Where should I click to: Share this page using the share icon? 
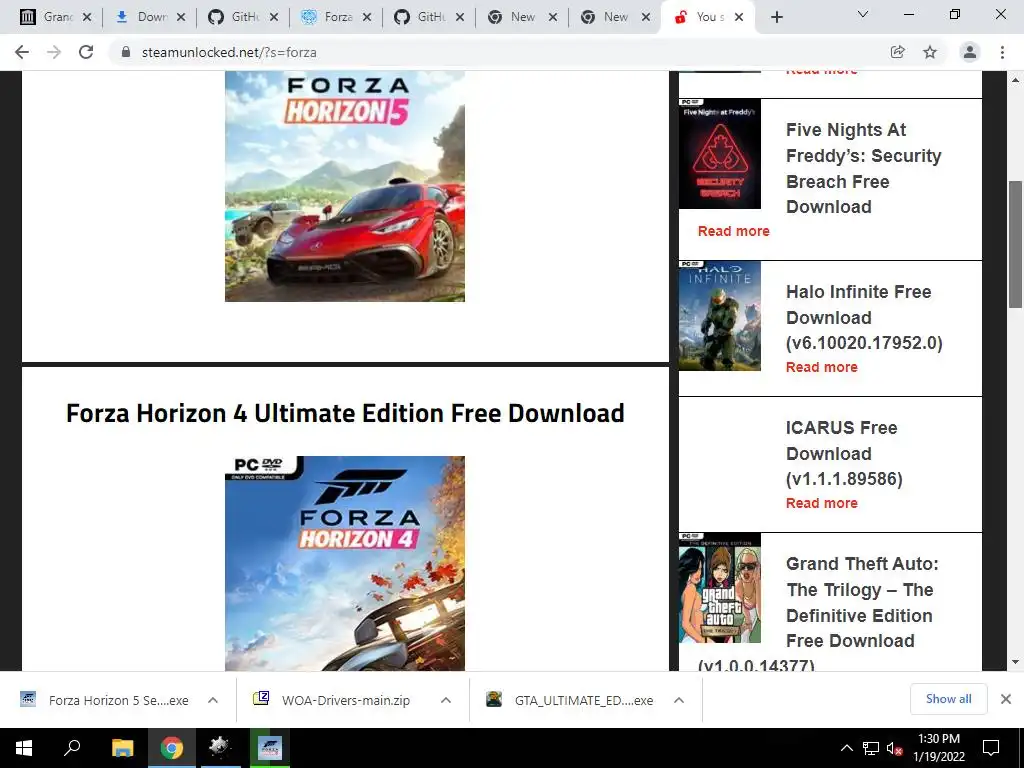coord(897,52)
